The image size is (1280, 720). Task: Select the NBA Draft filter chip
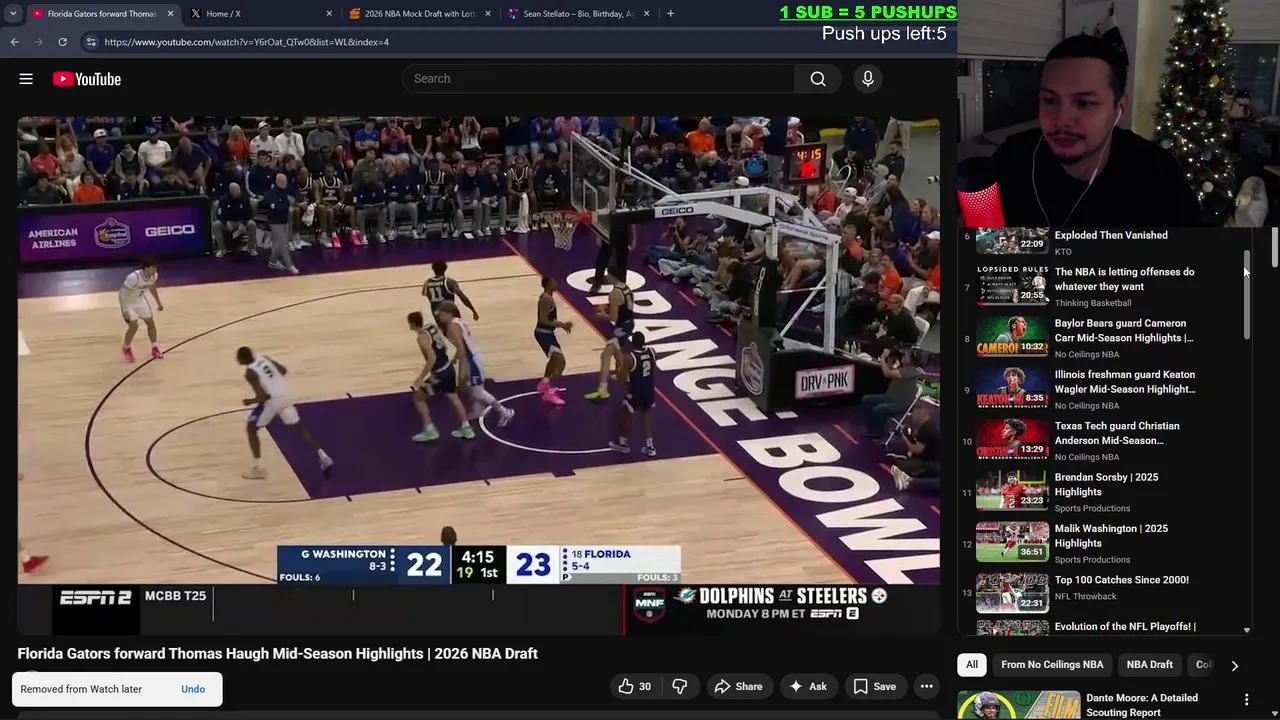[x=1149, y=664]
